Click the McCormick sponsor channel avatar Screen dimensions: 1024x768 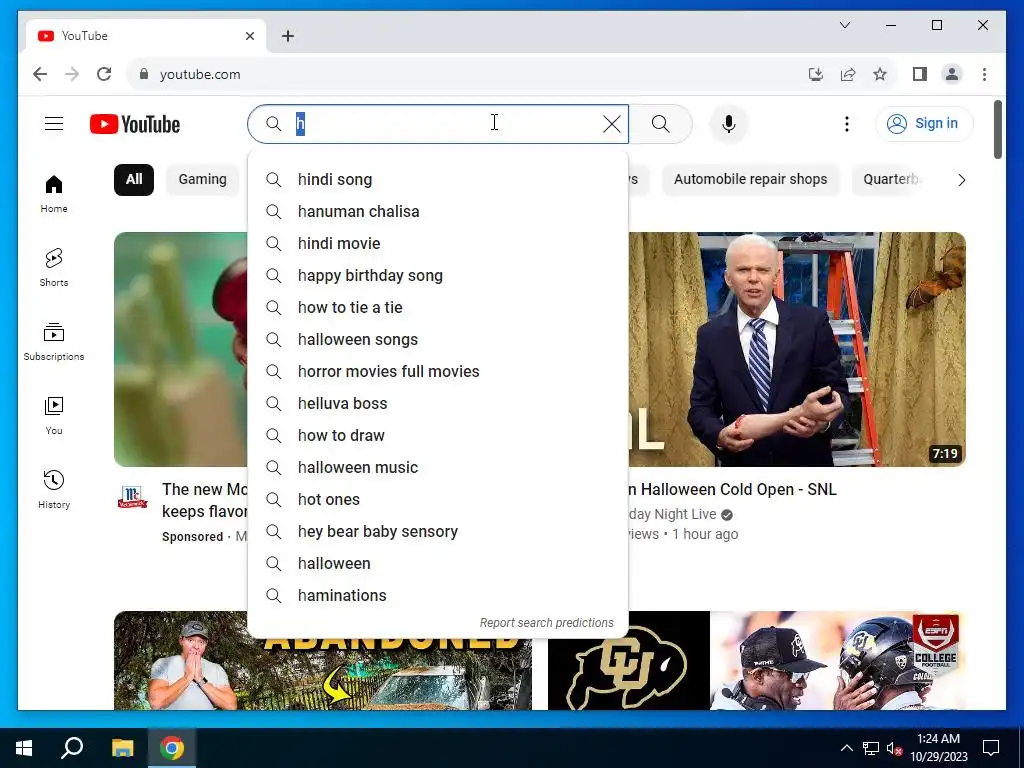click(133, 497)
